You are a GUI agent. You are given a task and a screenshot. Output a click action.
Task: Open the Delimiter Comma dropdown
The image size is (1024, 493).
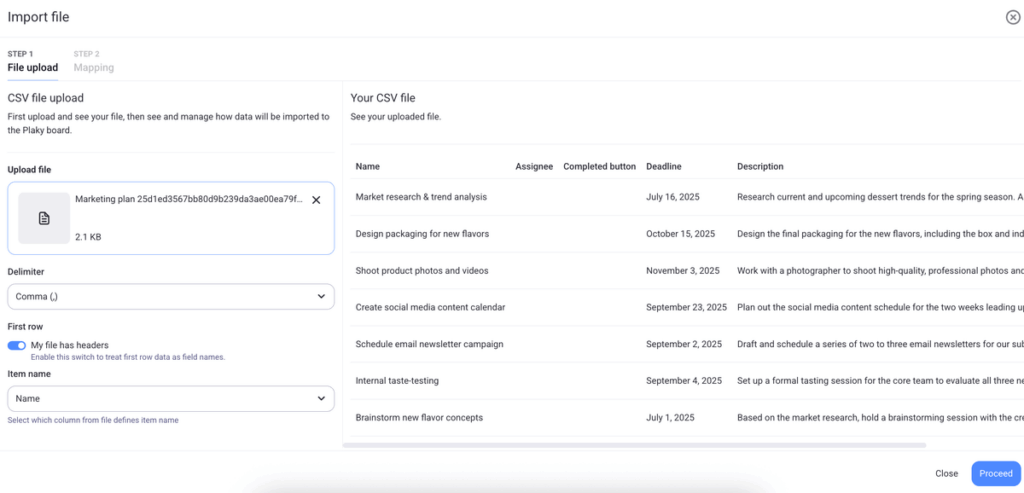pyautogui.click(x=171, y=296)
